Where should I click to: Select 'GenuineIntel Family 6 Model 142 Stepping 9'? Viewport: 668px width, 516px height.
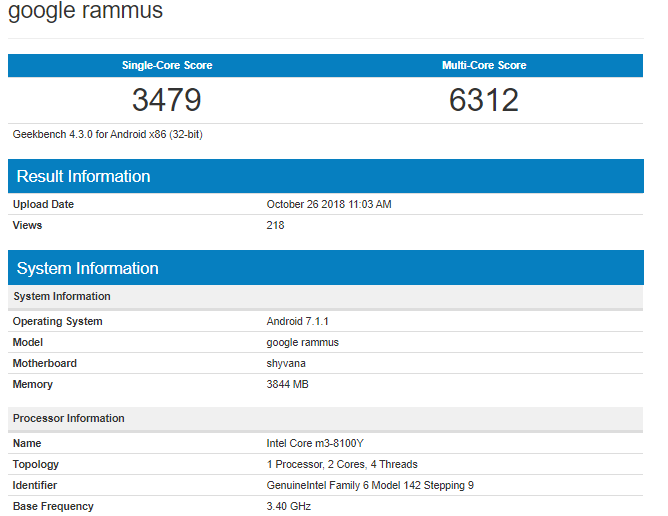click(370, 485)
